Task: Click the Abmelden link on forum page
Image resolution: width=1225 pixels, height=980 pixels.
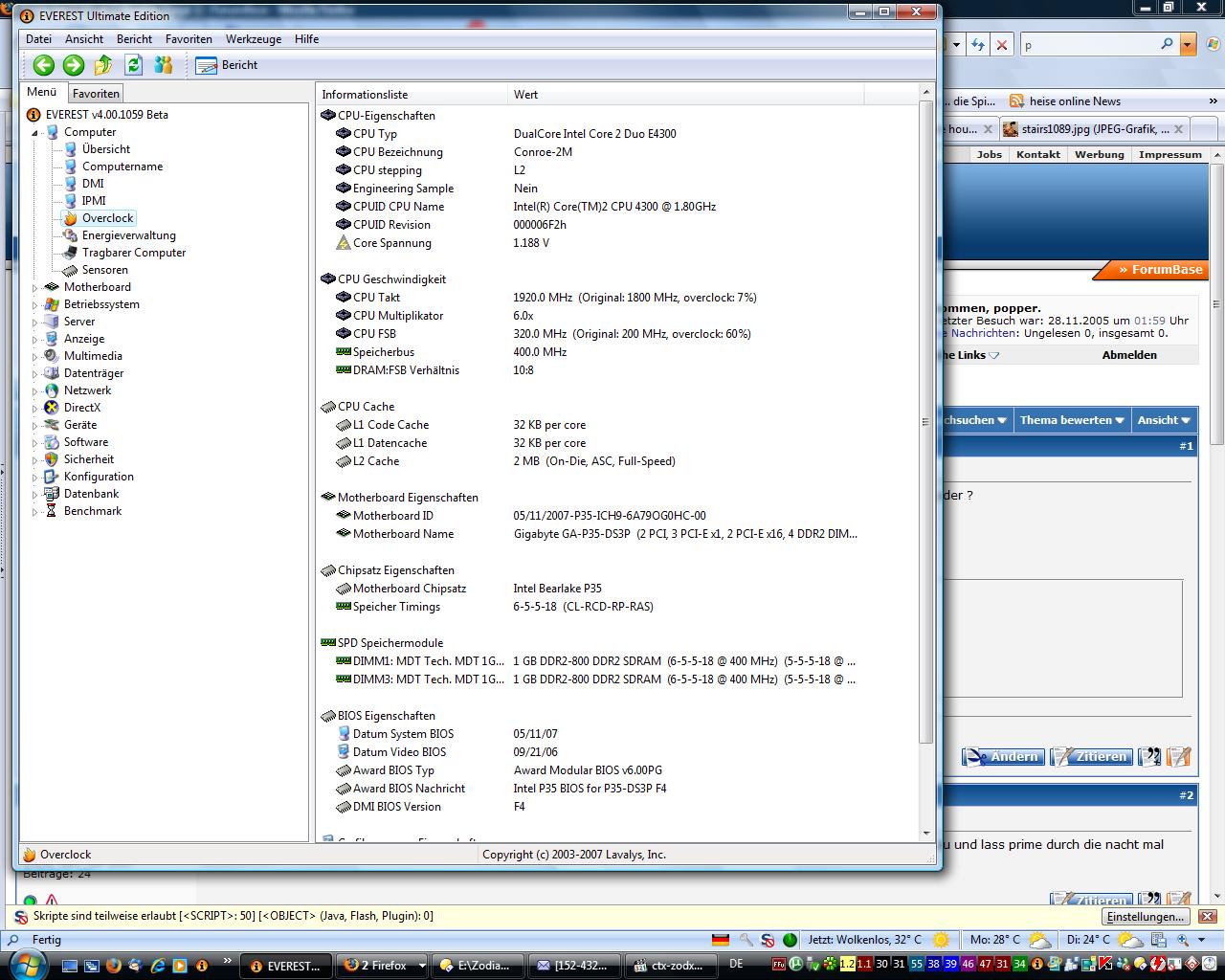Action: 1129,355
